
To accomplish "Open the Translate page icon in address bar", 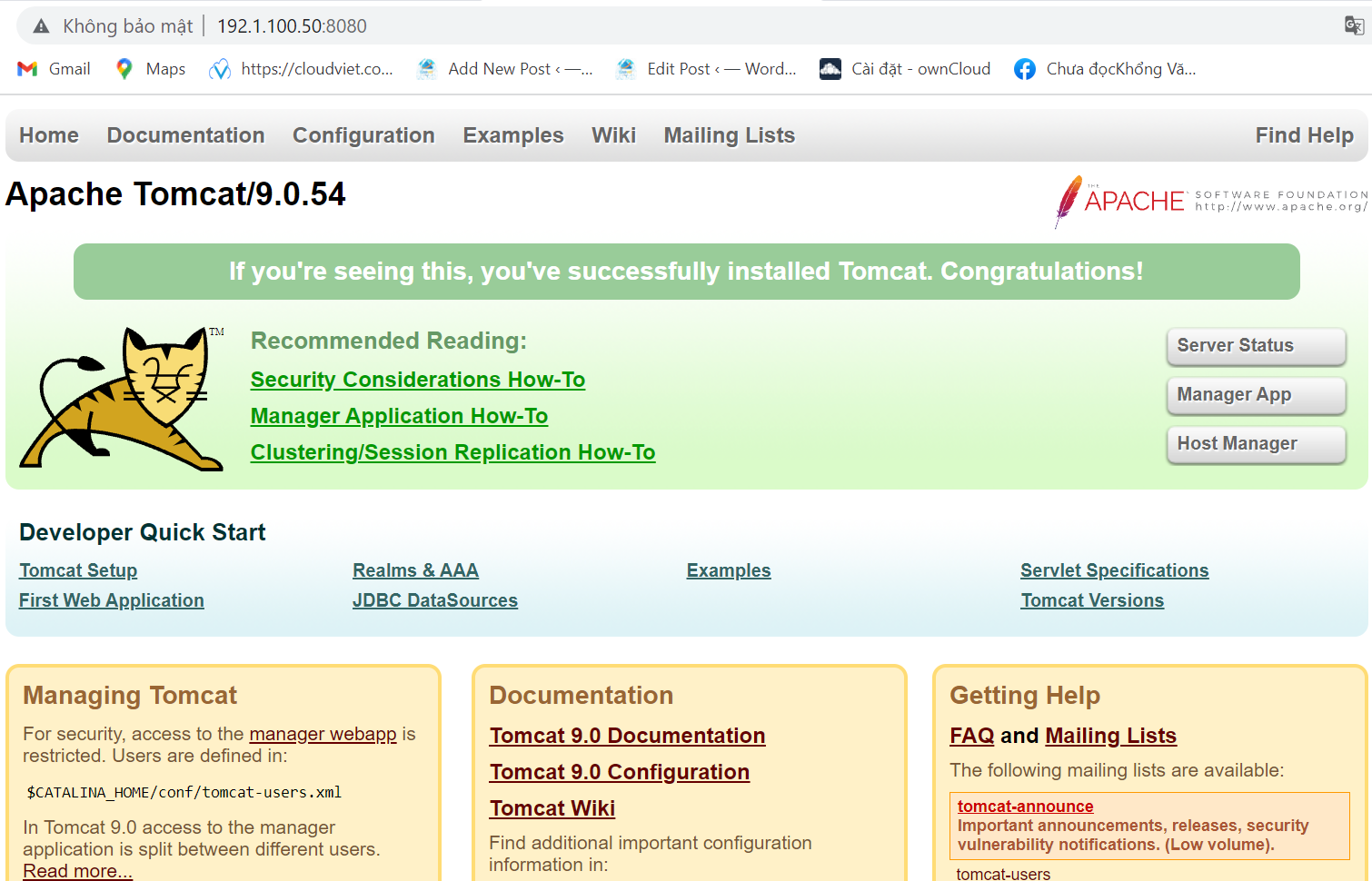I will (1354, 25).
